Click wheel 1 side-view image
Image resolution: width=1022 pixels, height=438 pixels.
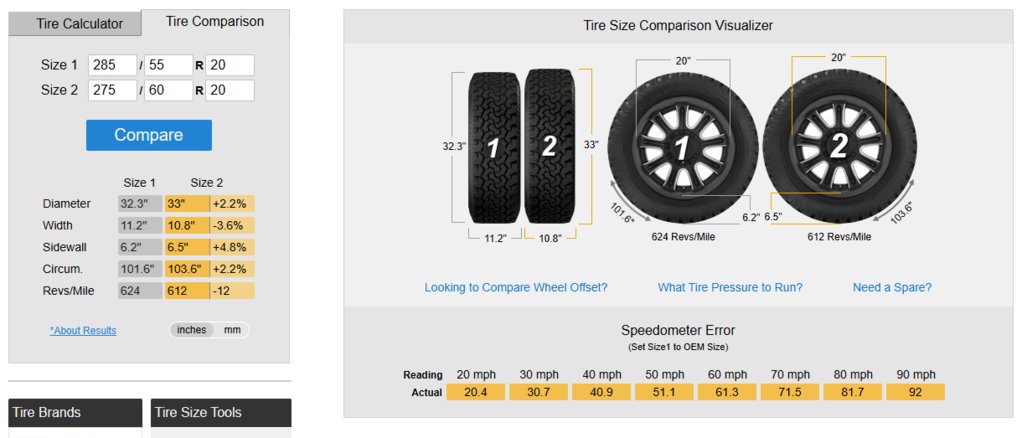point(682,149)
